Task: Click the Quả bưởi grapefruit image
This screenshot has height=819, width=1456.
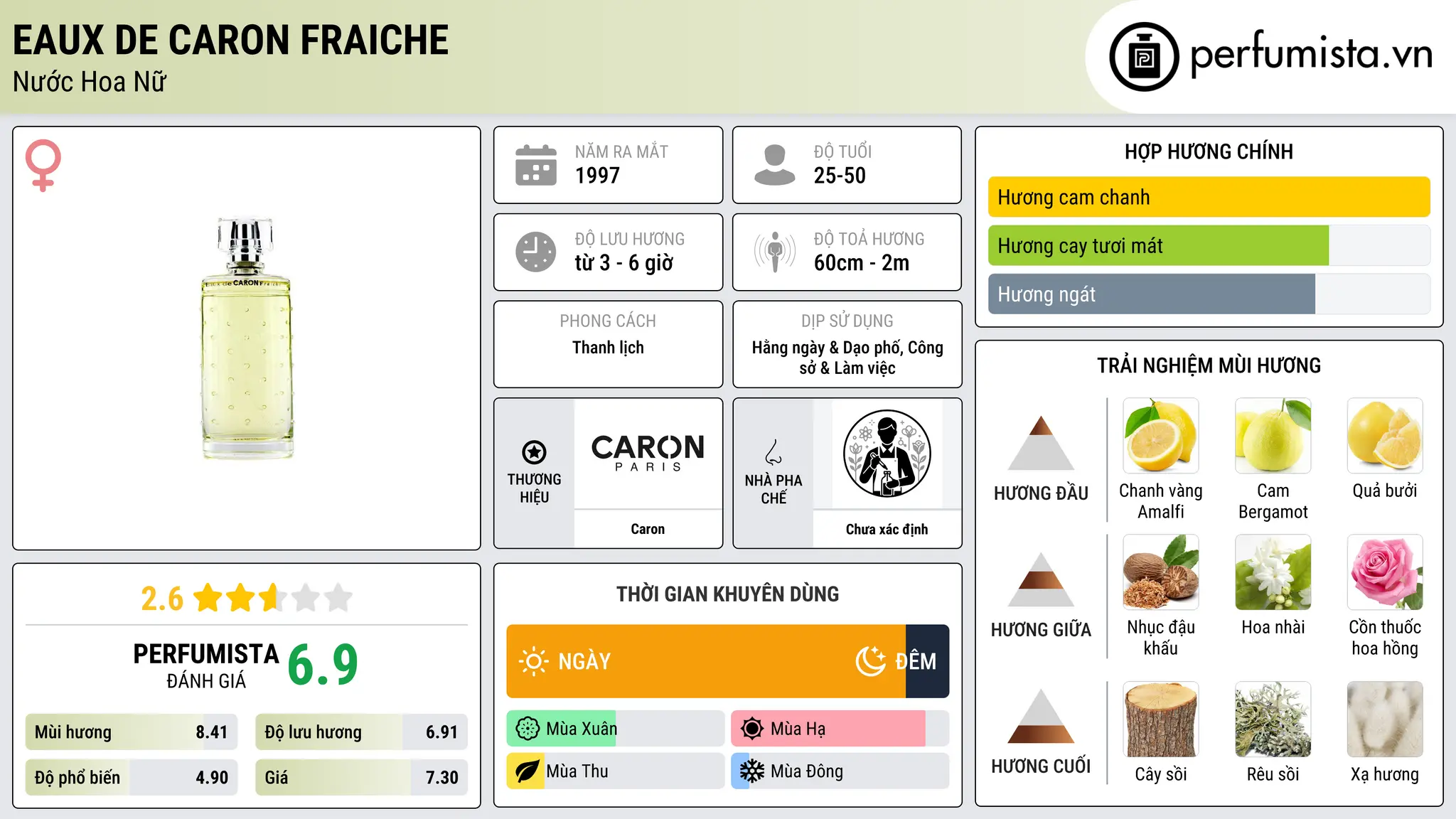Action: click(1385, 436)
